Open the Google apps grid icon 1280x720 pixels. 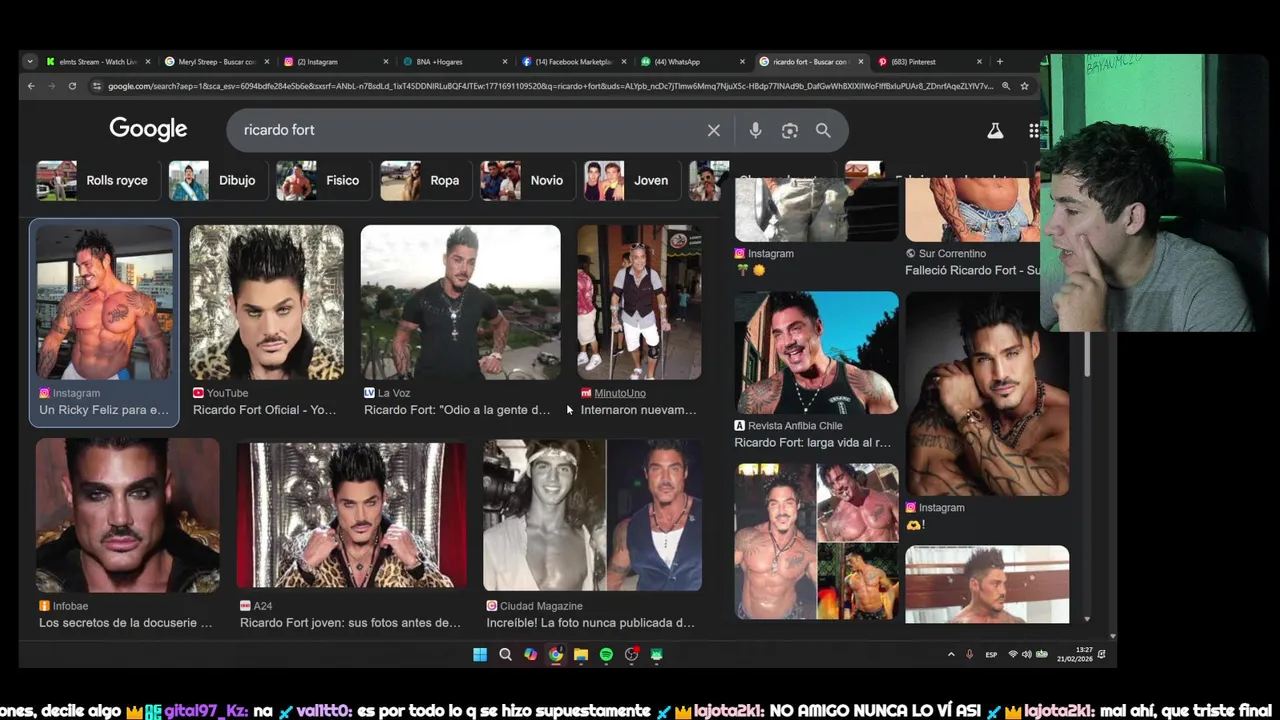1034,130
